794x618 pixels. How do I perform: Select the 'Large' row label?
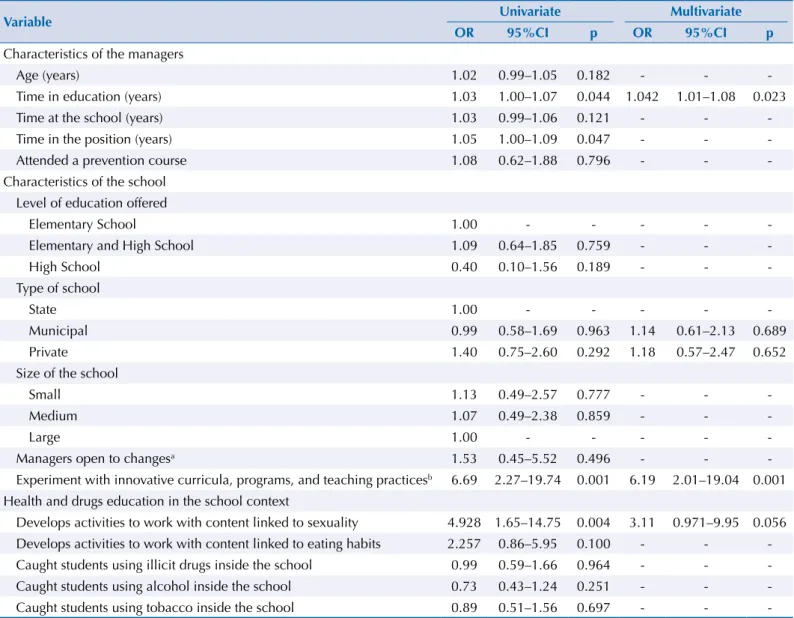pos(45,437)
